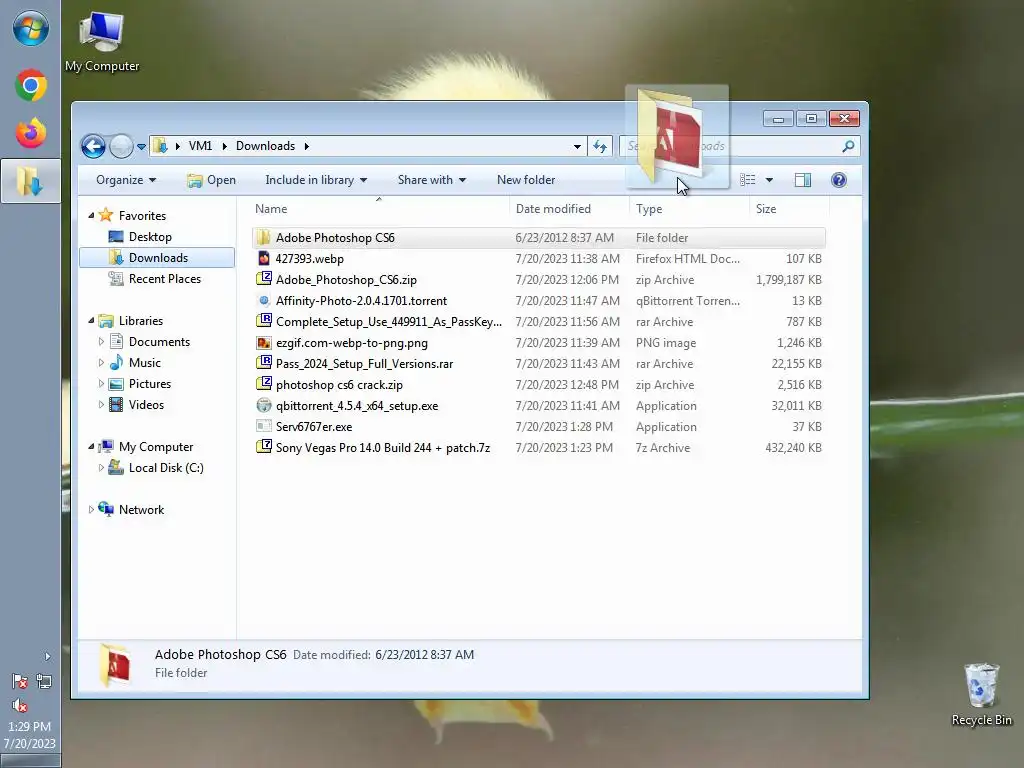
Task: Select Complete_Setup_Use_449911 rar icon
Action: pyautogui.click(x=263, y=321)
